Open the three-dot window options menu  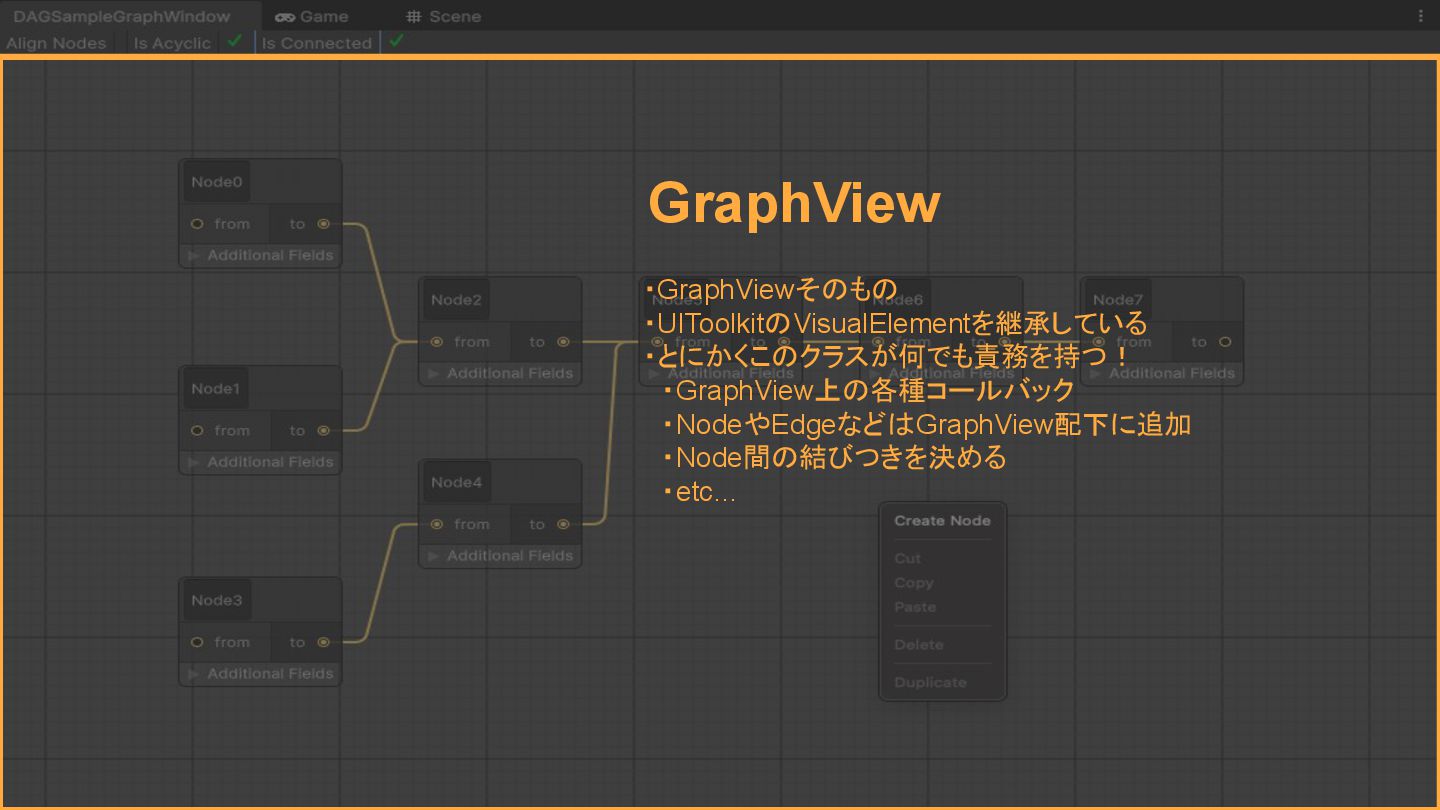[1421, 16]
